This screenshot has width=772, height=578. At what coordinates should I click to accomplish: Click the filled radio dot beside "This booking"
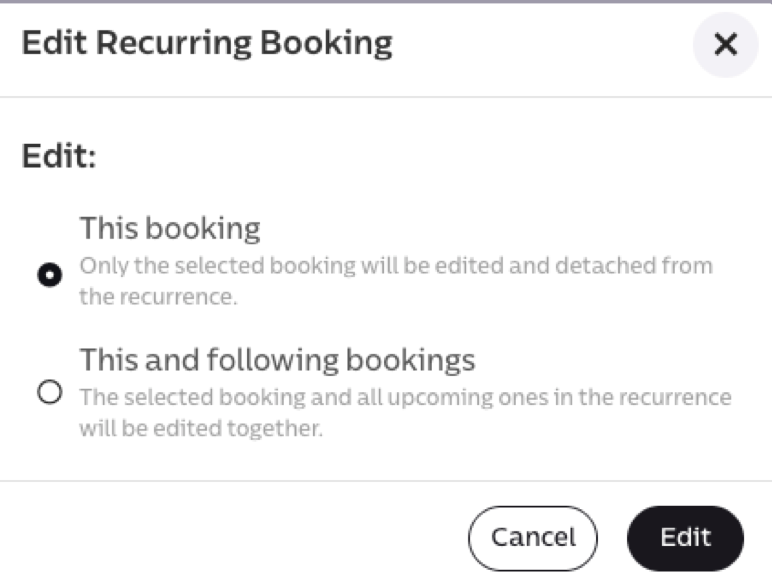click(x=49, y=275)
